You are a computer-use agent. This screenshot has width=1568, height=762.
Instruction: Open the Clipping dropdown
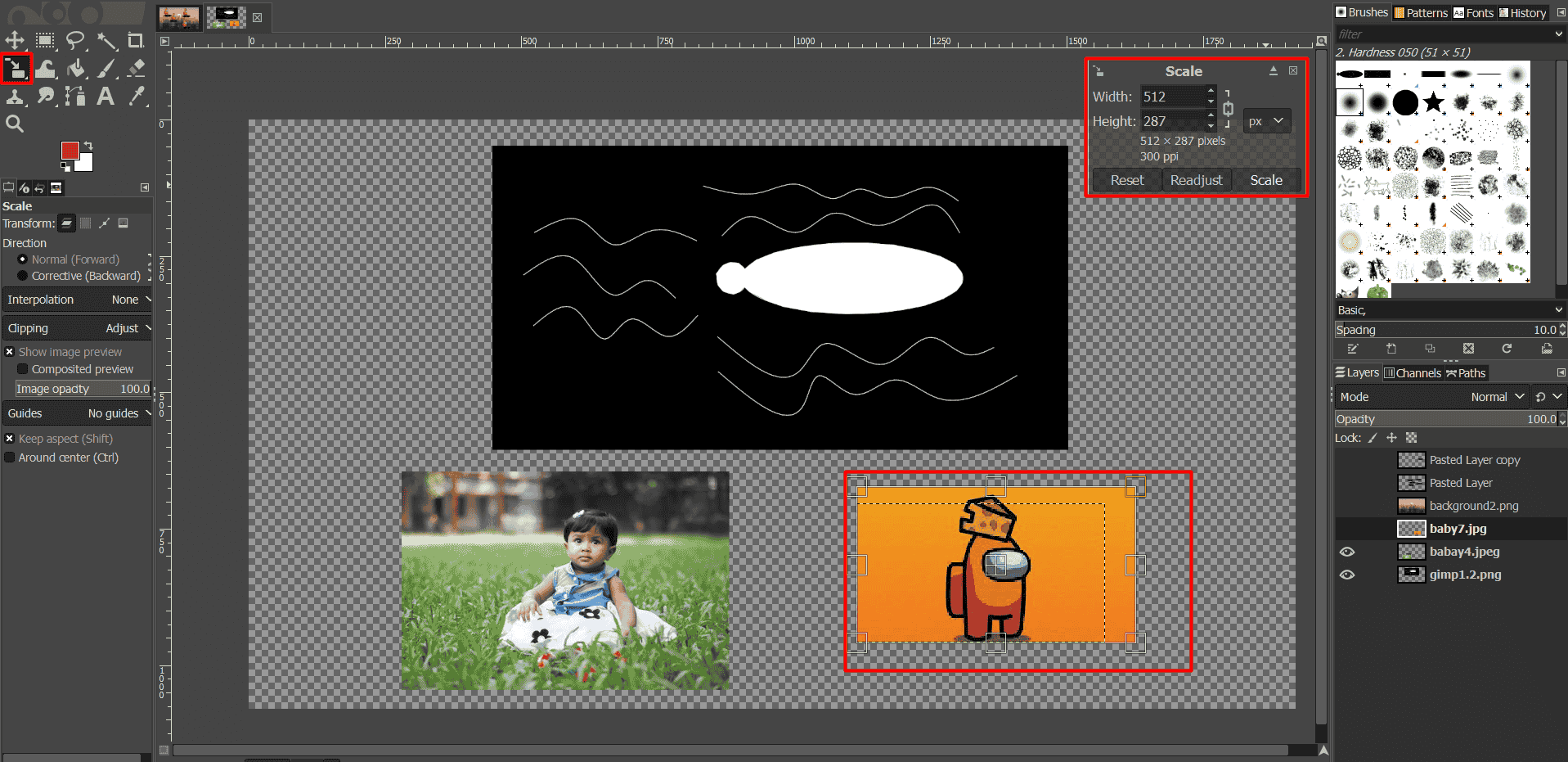click(79, 328)
